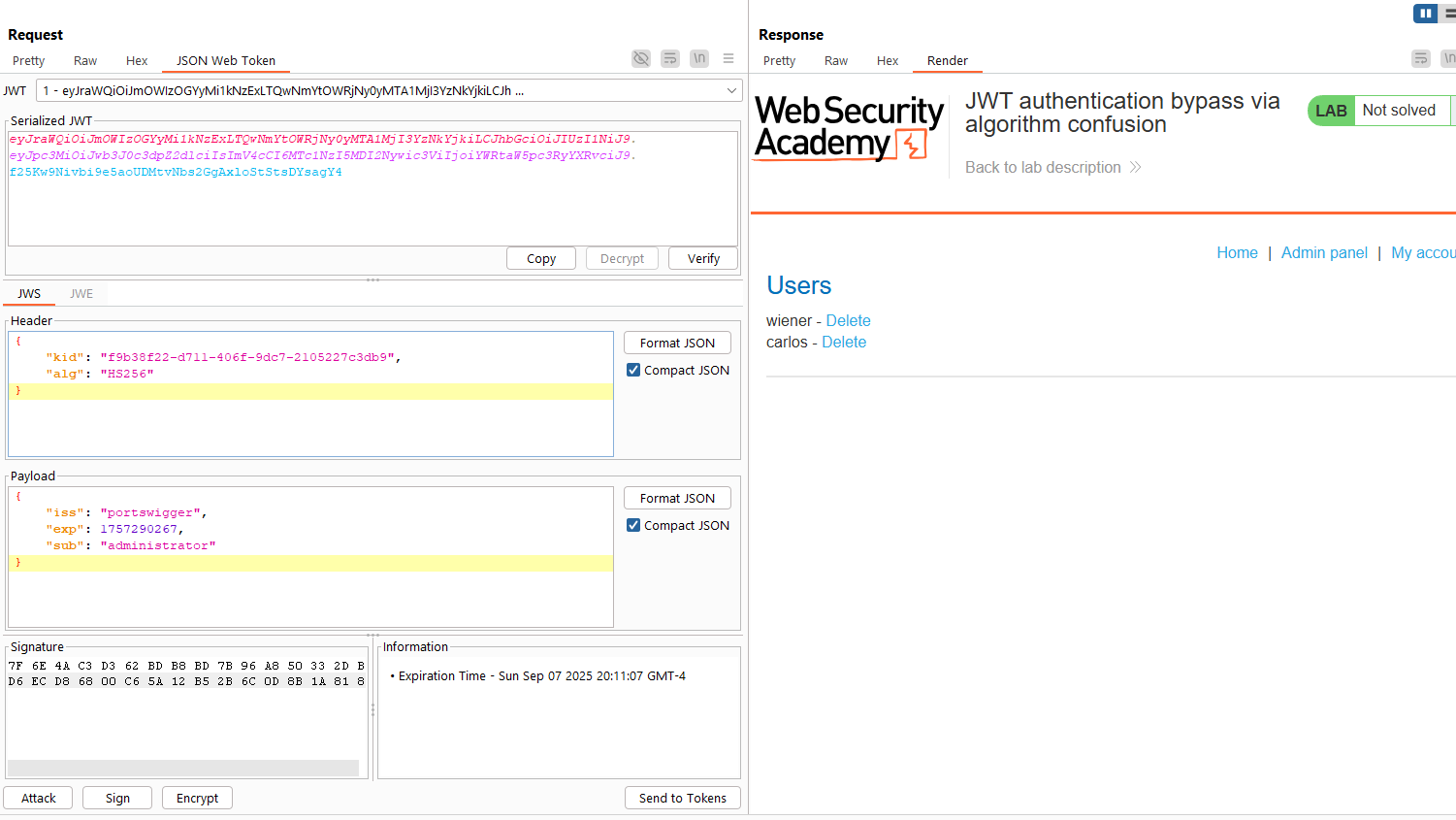Image resolution: width=1456 pixels, height=820 pixels.
Task: Toggle line wrap icon in Request panel
Action: click(x=670, y=59)
